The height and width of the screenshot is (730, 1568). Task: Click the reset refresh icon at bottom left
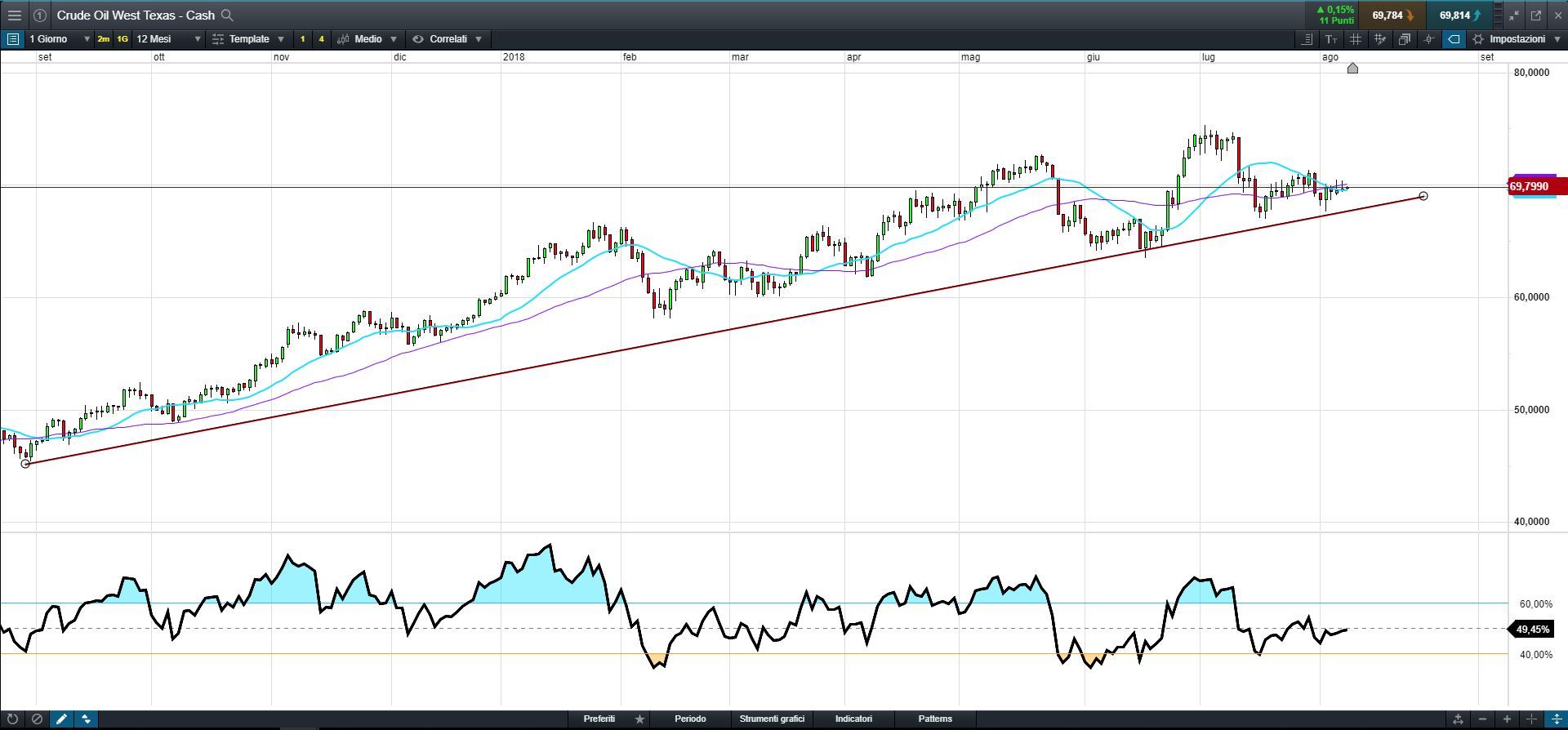(x=12, y=719)
